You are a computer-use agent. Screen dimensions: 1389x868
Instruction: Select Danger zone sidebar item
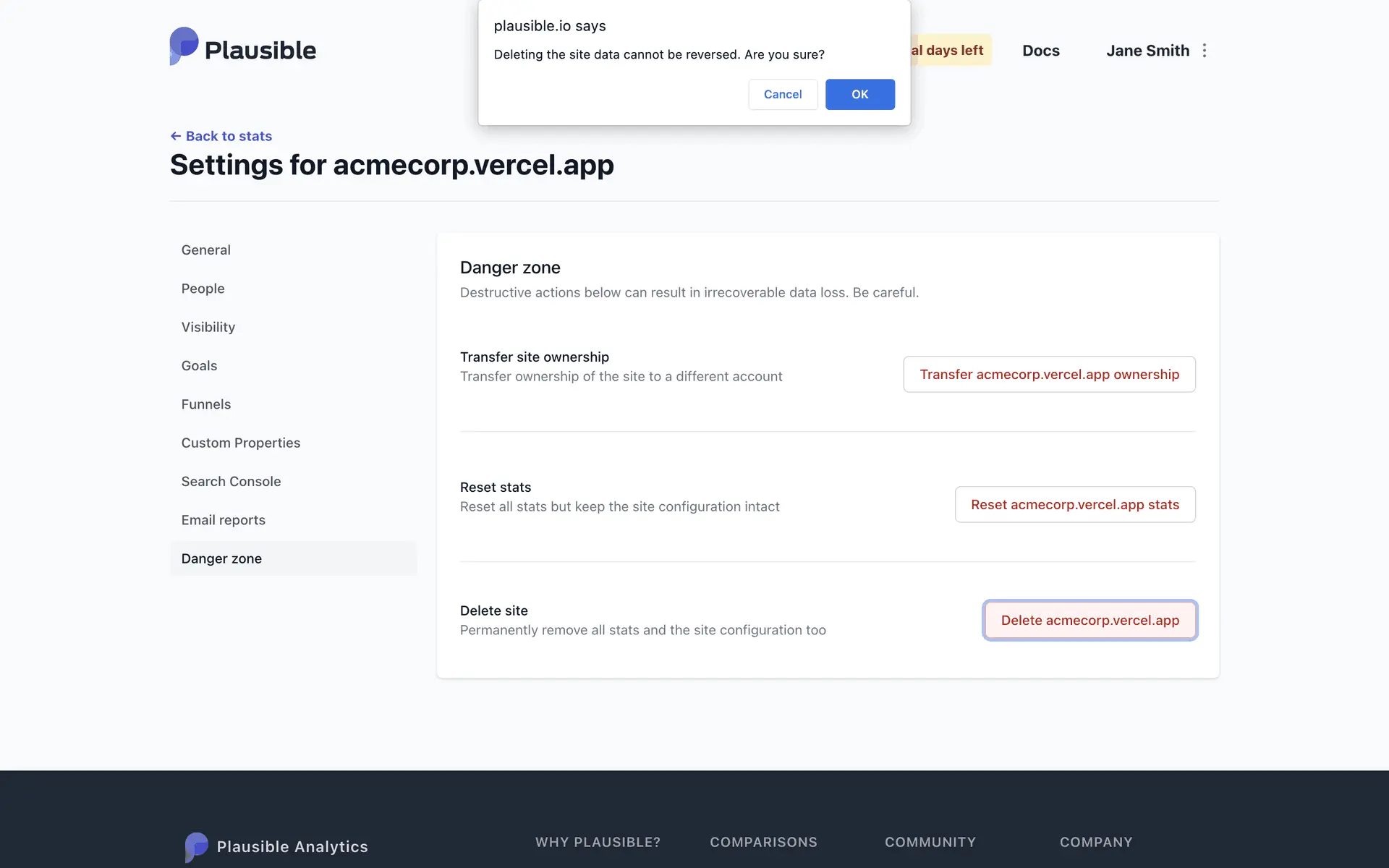click(x=222, y=558)
